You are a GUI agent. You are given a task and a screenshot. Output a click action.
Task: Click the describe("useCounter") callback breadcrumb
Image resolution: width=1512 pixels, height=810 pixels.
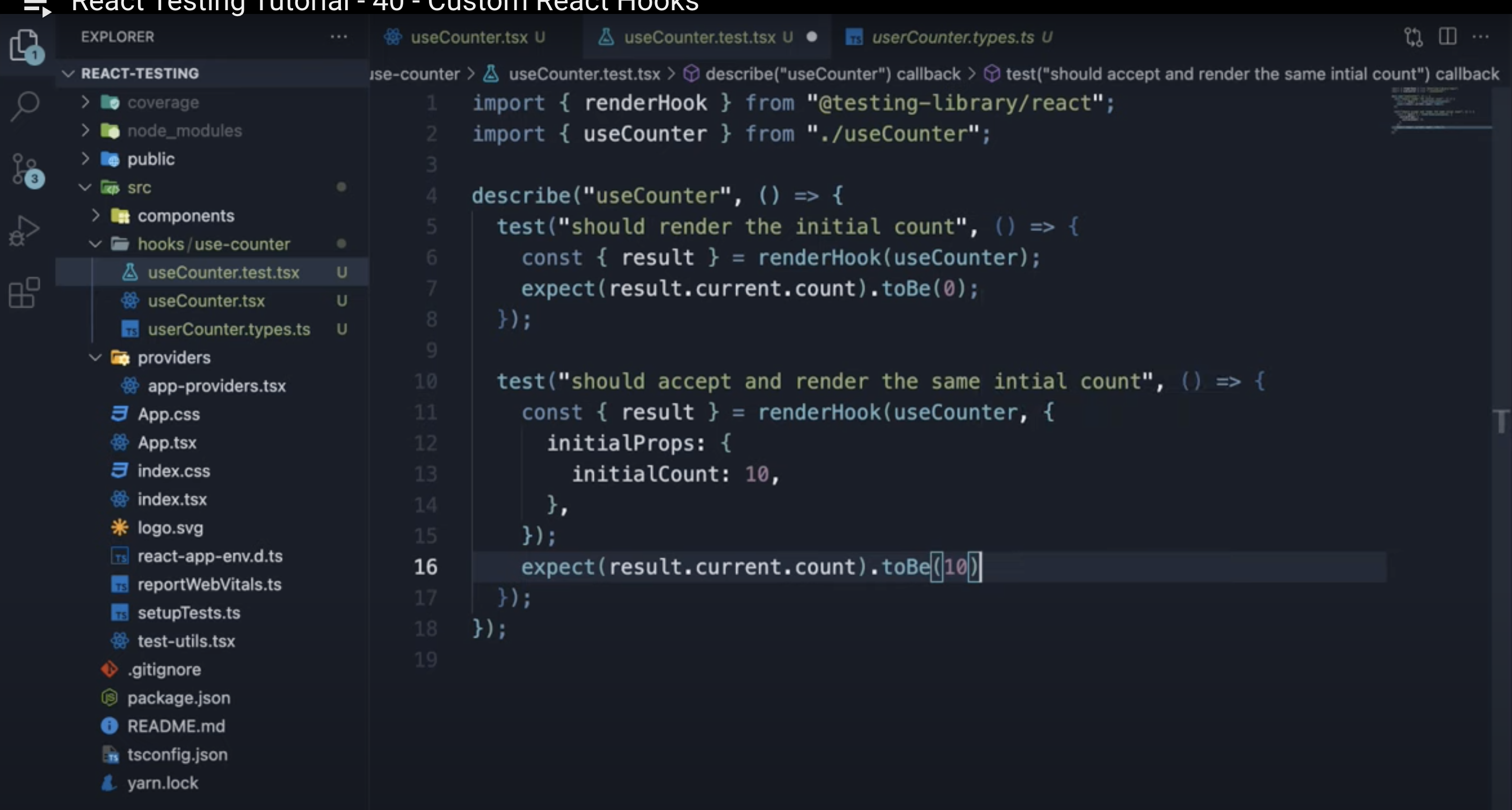(x=833, y=74)
